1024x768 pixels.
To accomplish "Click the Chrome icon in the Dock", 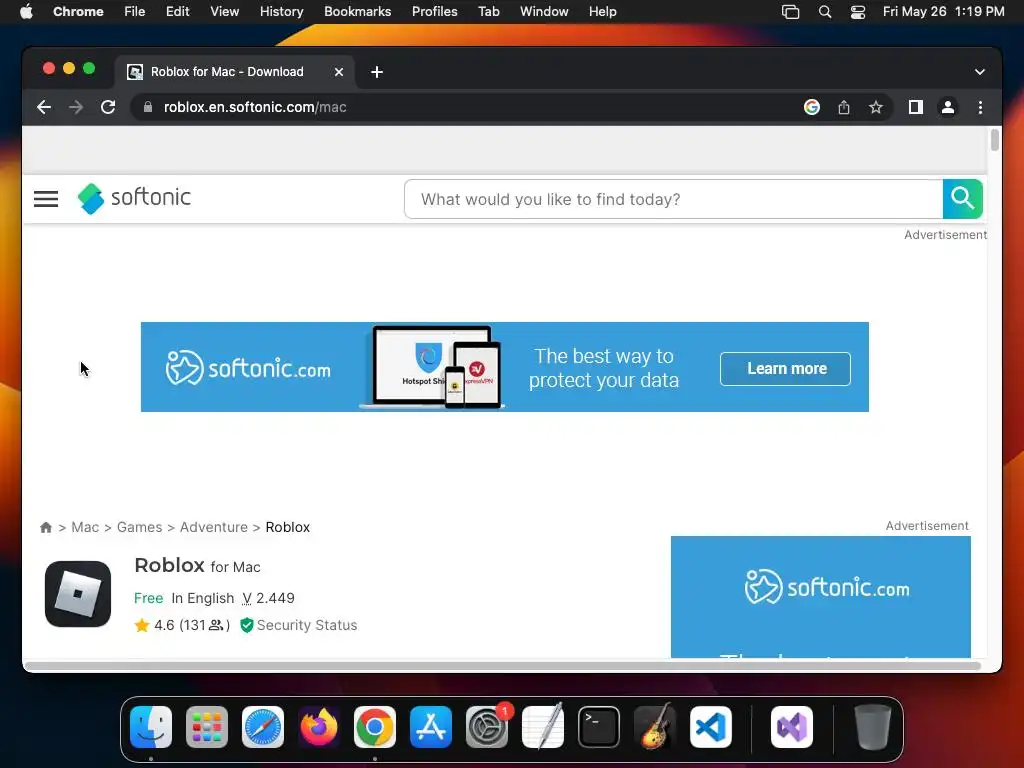I will [x=375, y=727].
